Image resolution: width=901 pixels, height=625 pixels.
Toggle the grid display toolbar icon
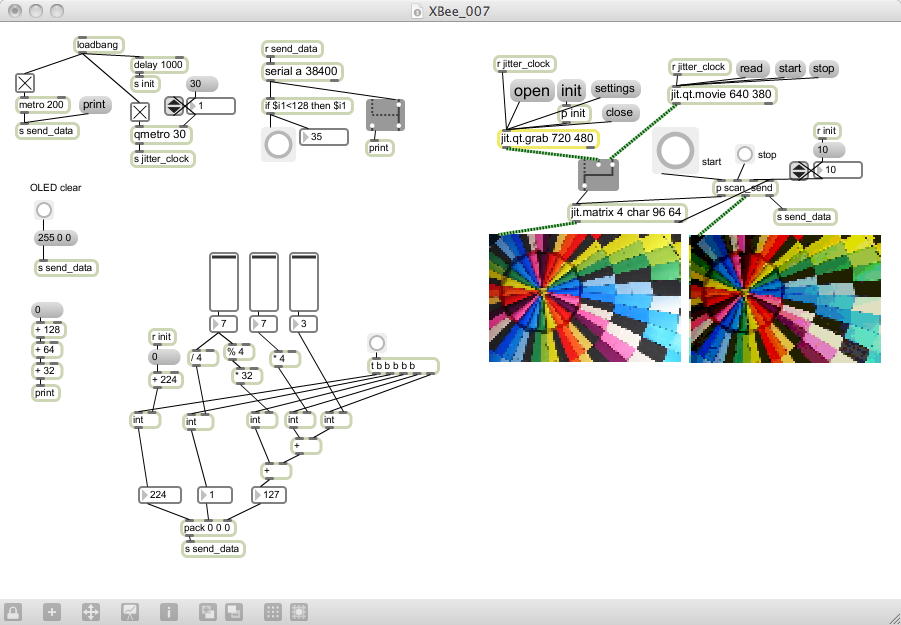(270, 611)
